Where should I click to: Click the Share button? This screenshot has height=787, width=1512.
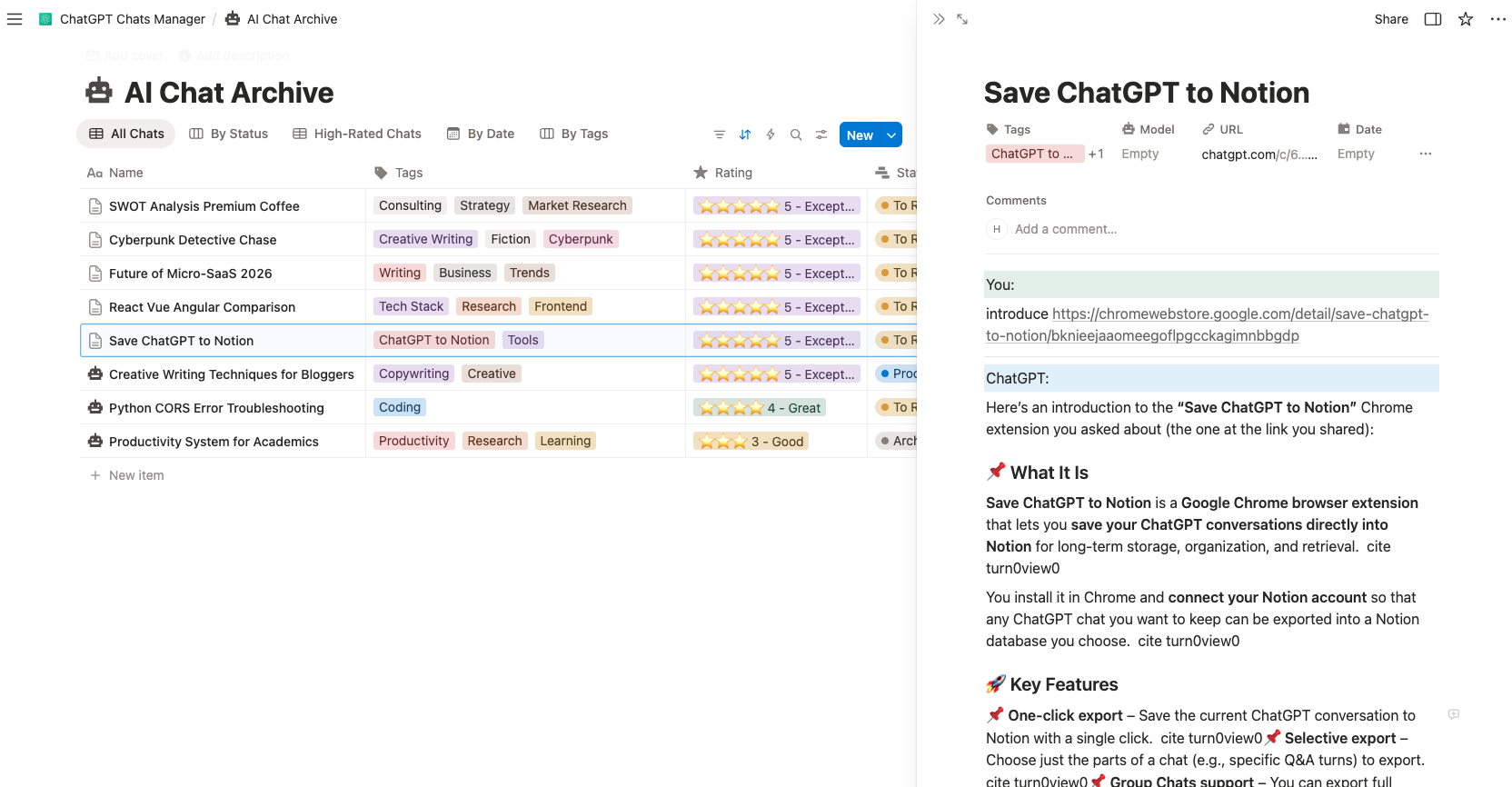[x=1390, y=19]
